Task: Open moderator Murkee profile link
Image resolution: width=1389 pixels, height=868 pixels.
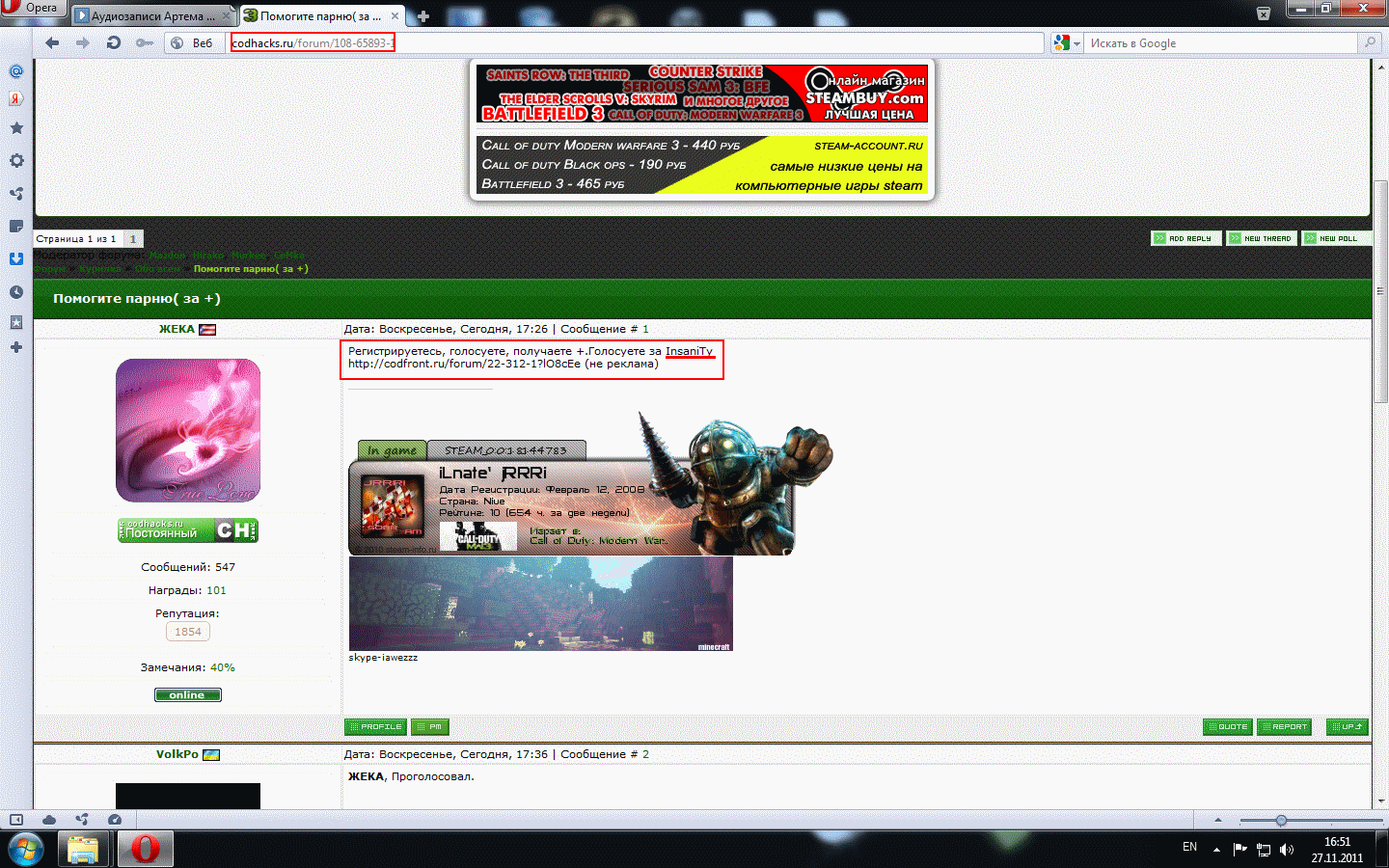Action: pos(248,256)
